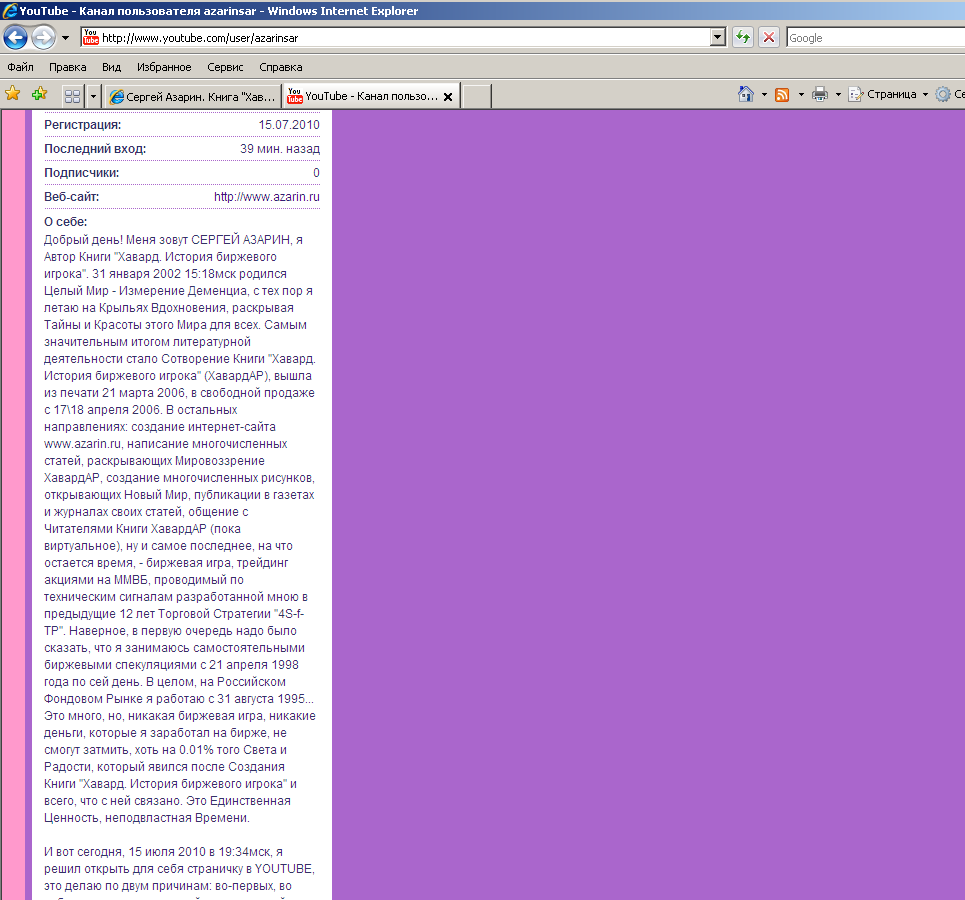This screenshot has width=965, height=900.
Task: Go back with the Back arrow button
Action: coord(15,38)
